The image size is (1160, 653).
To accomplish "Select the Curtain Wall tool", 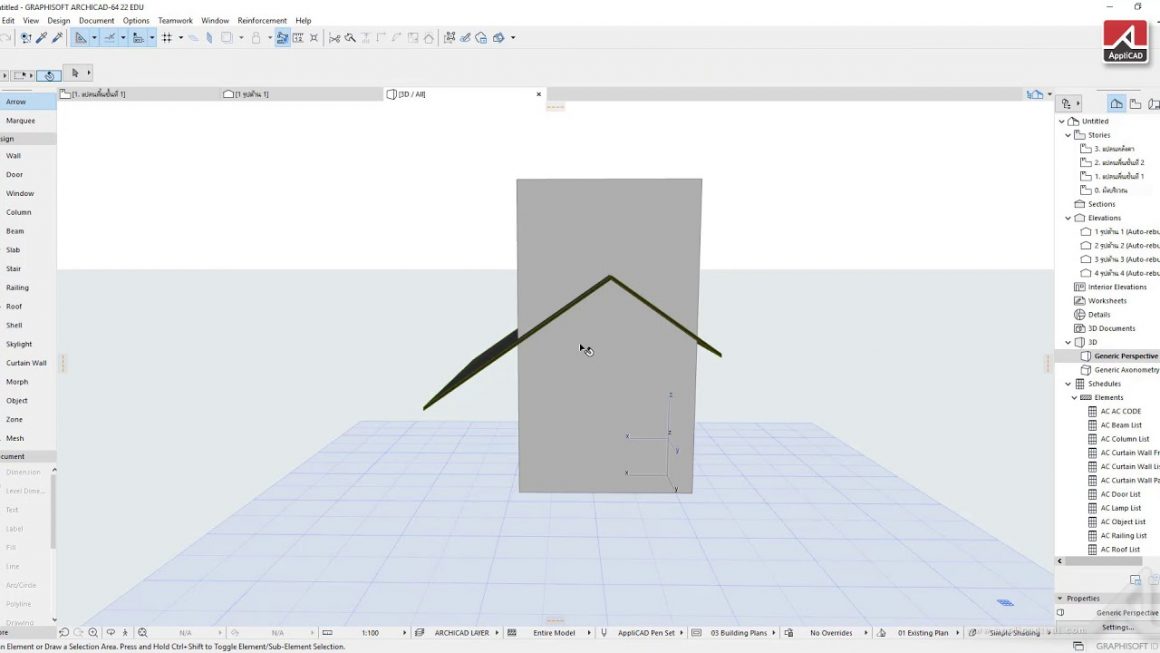I will click(26, 363).
